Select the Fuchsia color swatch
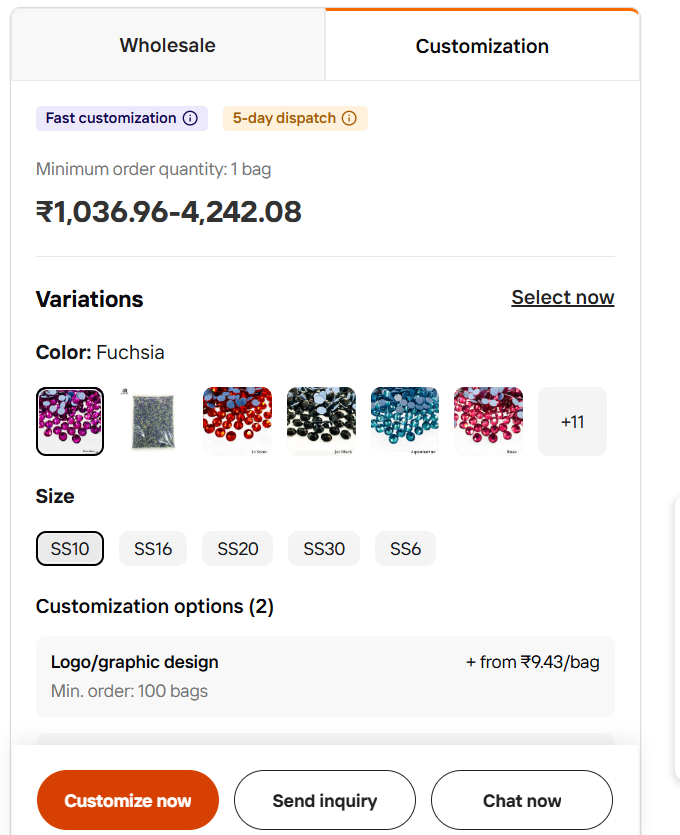This screenshot has height=835, width=680. pos(70,421)
